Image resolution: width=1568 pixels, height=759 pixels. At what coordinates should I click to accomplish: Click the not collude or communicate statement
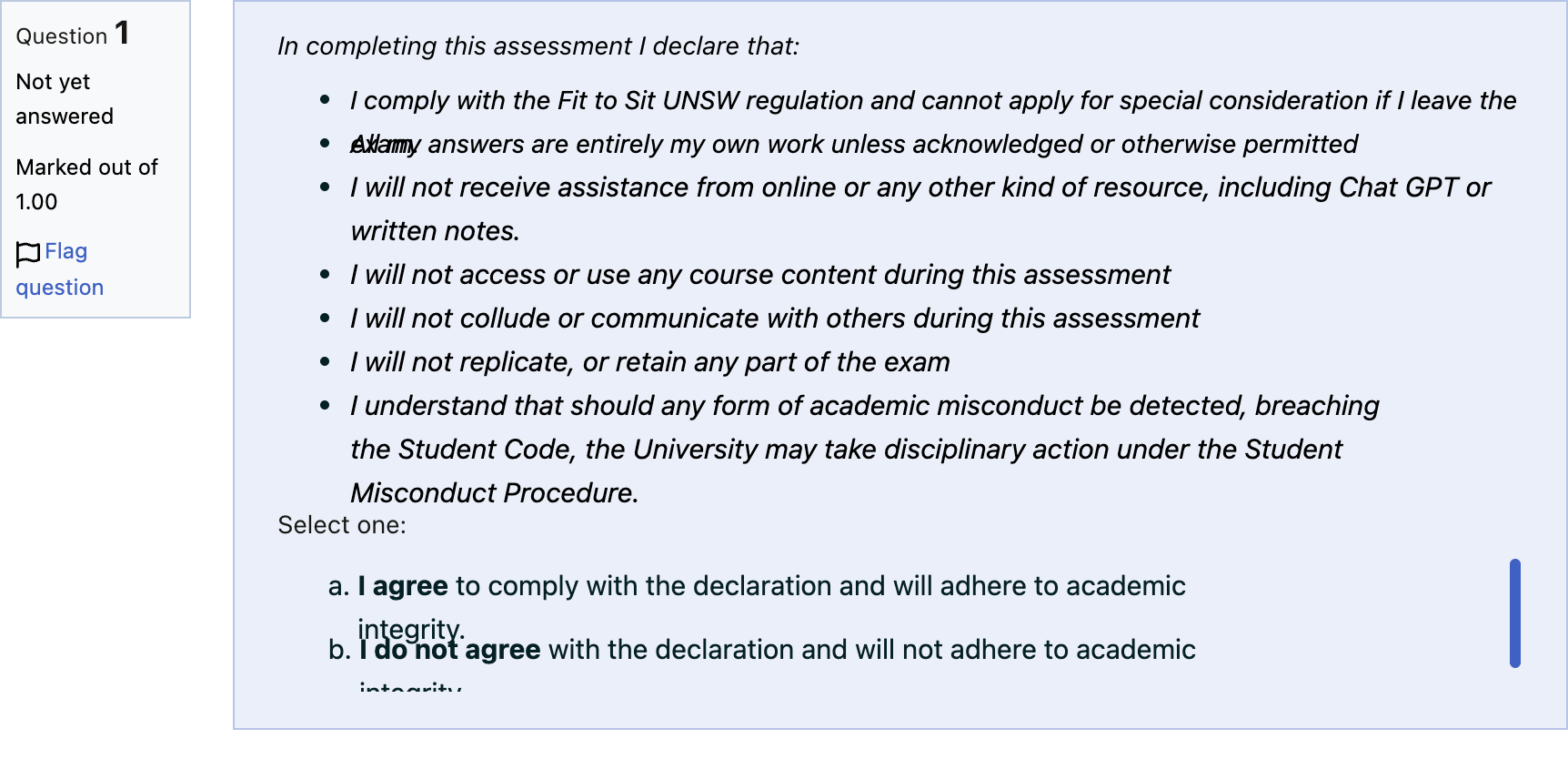(x=775, y=319)
